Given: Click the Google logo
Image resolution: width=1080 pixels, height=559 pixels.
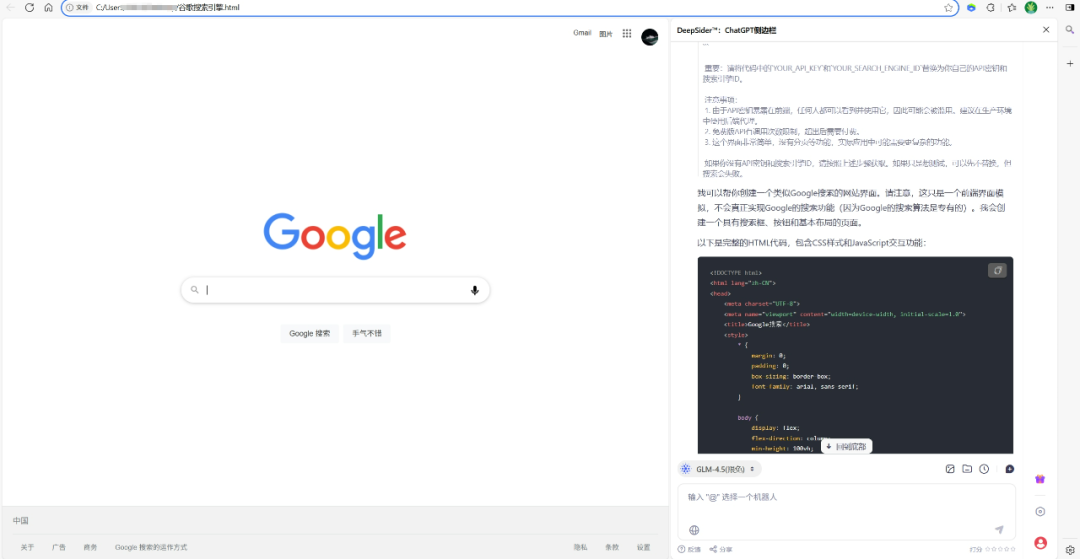Looking at the screenshot, I should (335, 236).
